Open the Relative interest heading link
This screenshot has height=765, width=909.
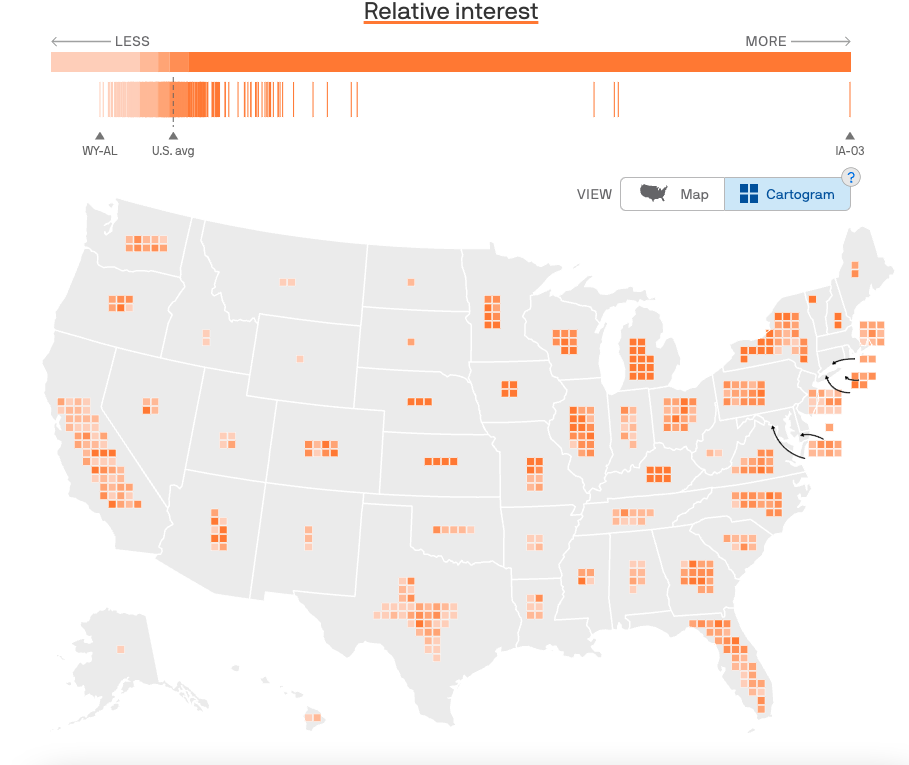pos(450,12)
